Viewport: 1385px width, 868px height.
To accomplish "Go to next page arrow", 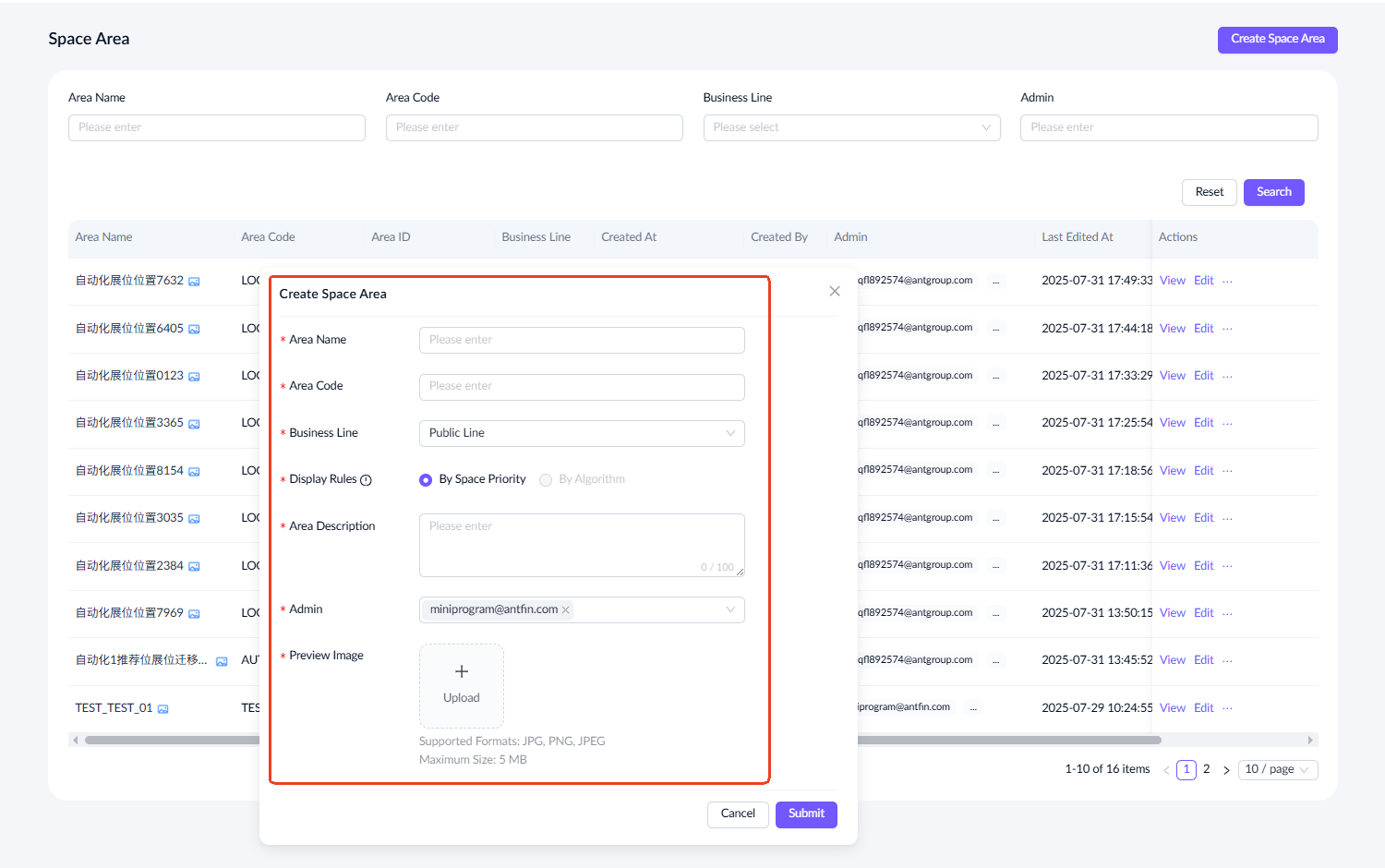I will (1226, 770).
